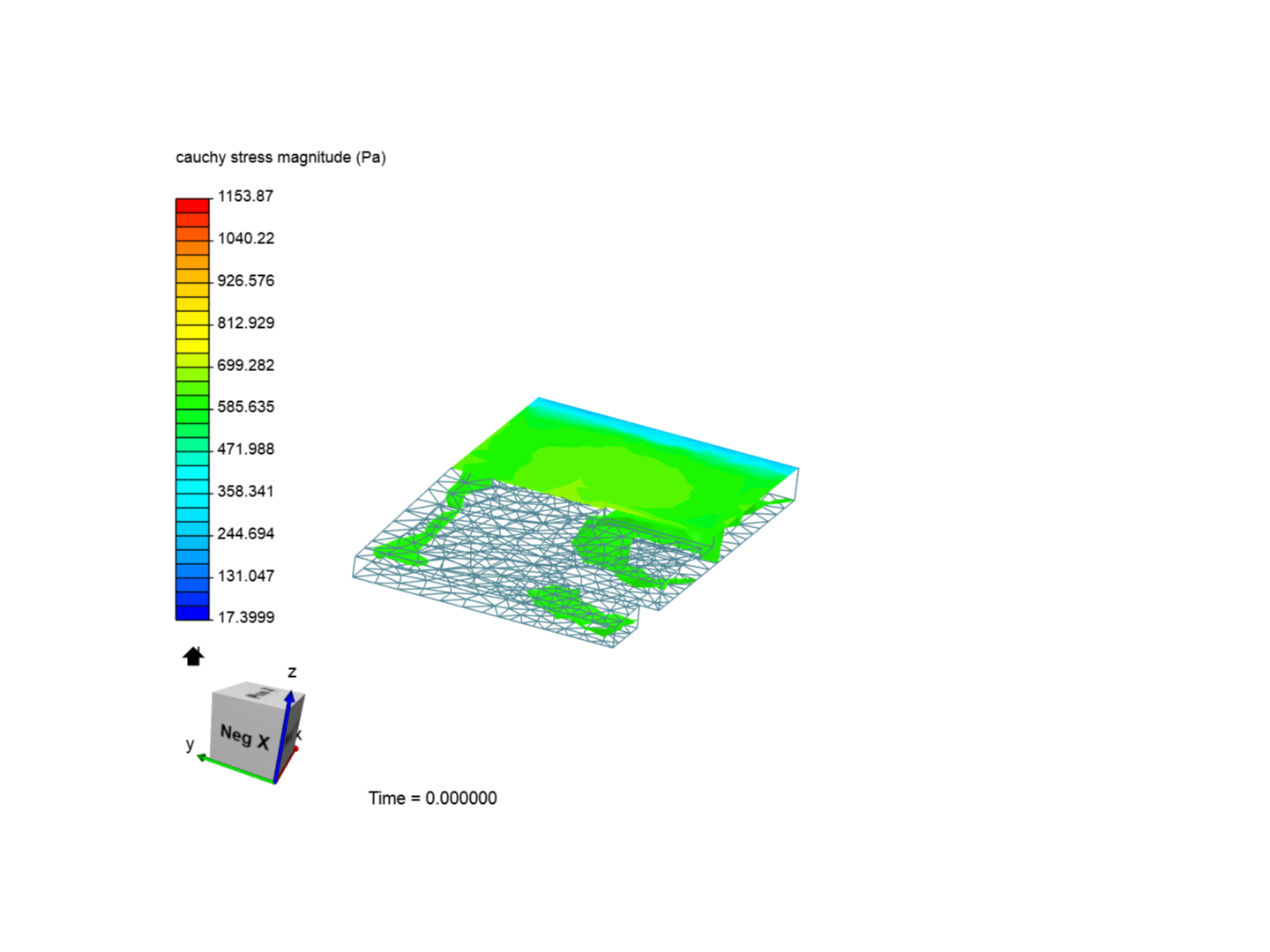
Task: Click legend value 244.694
Action: (x=246, y=533)
